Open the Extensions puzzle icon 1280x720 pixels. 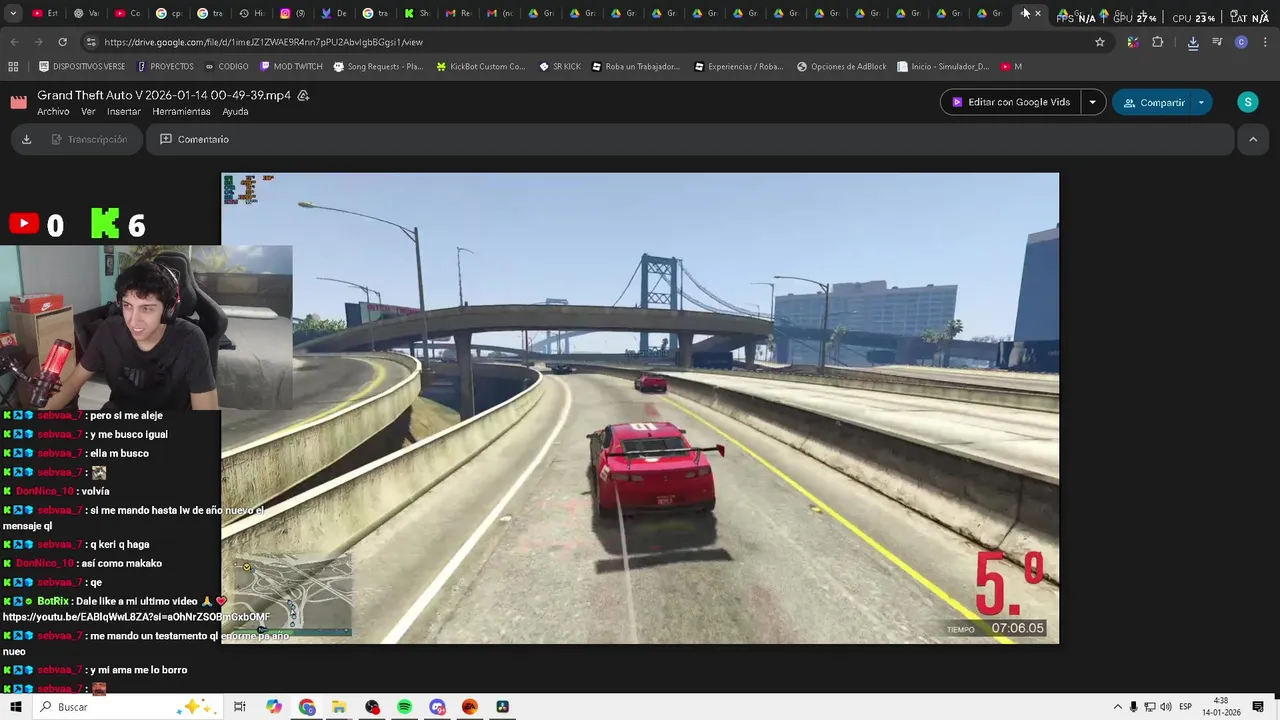pyautogui.click(x=1158, y=42)
